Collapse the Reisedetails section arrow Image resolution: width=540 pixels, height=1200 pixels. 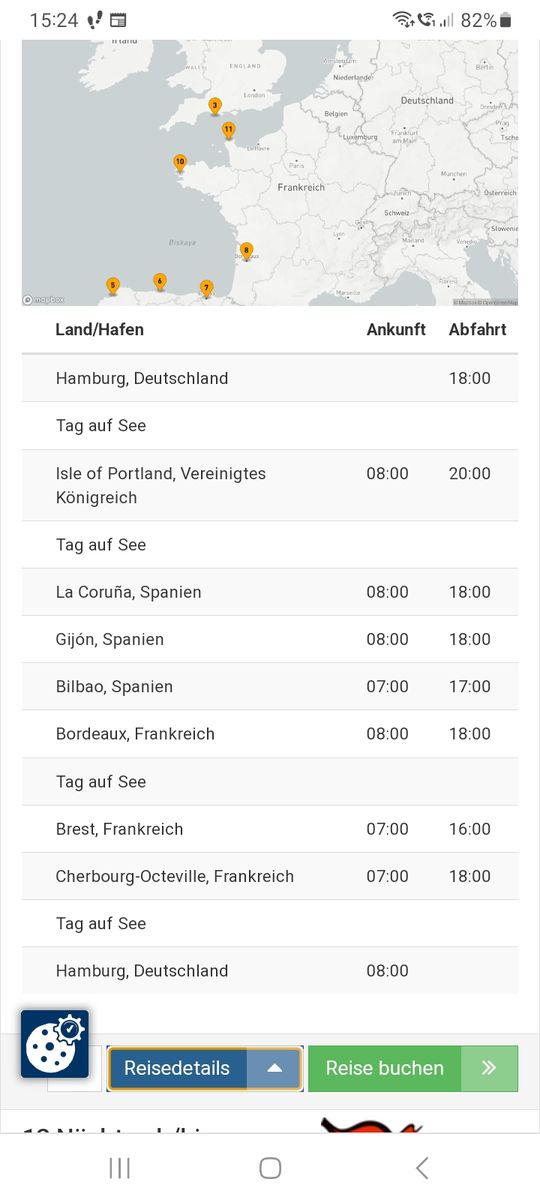tap(274, 1068)
